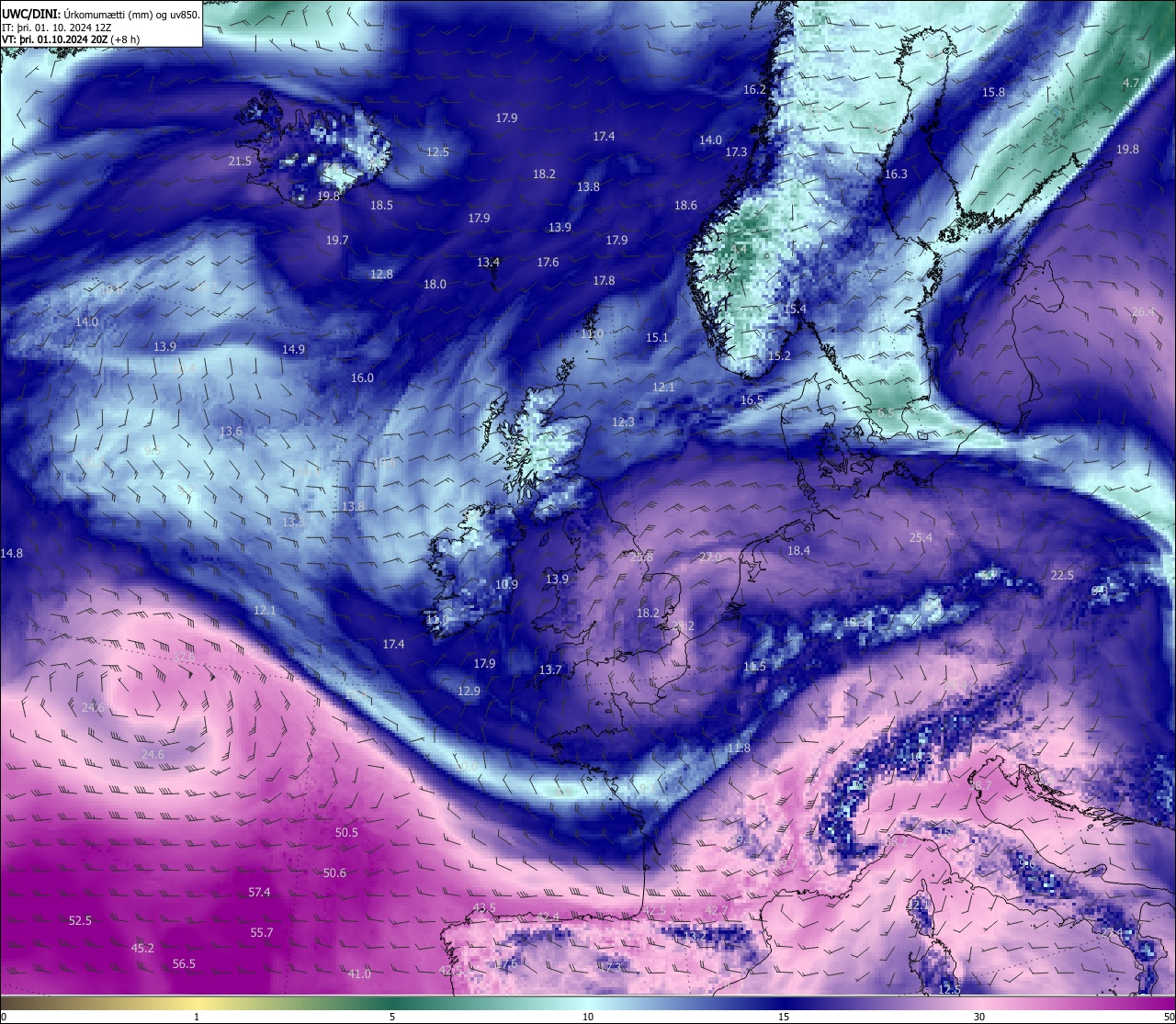Viewport: 1176px width, 1024px height.
Task: Click the 41.0 value west of Iberia
Action: point(359,974)
